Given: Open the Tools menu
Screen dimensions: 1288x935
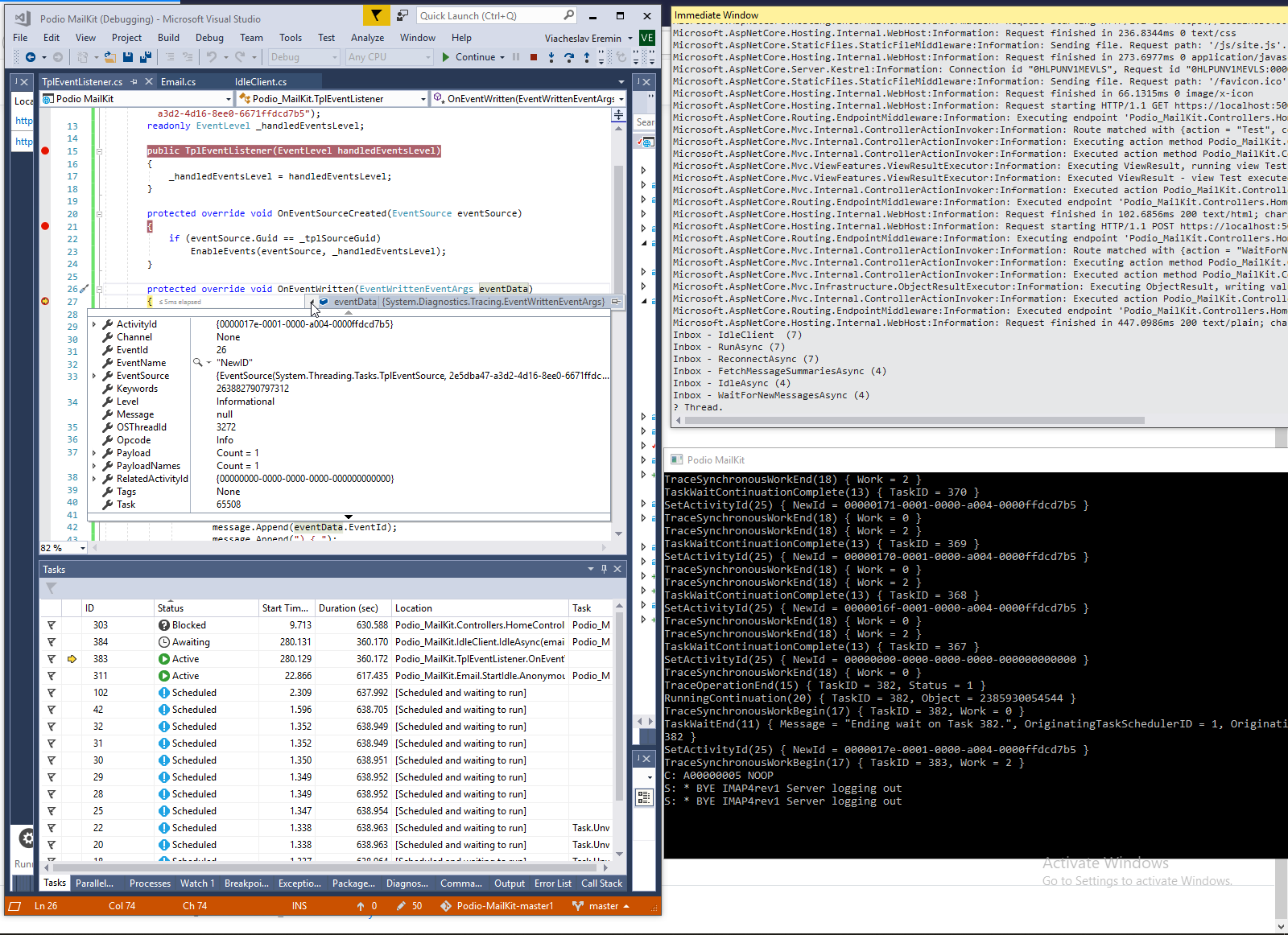Looking at the screenshot, I should point(291,38).
